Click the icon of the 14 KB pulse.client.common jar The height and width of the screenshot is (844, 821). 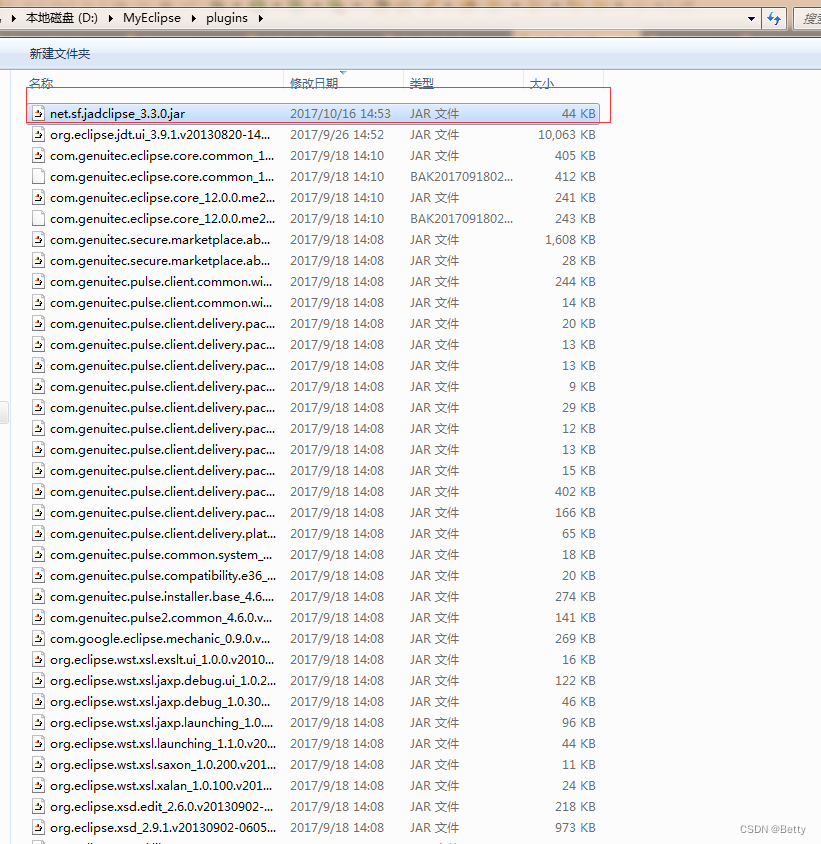tap(38, 303)
